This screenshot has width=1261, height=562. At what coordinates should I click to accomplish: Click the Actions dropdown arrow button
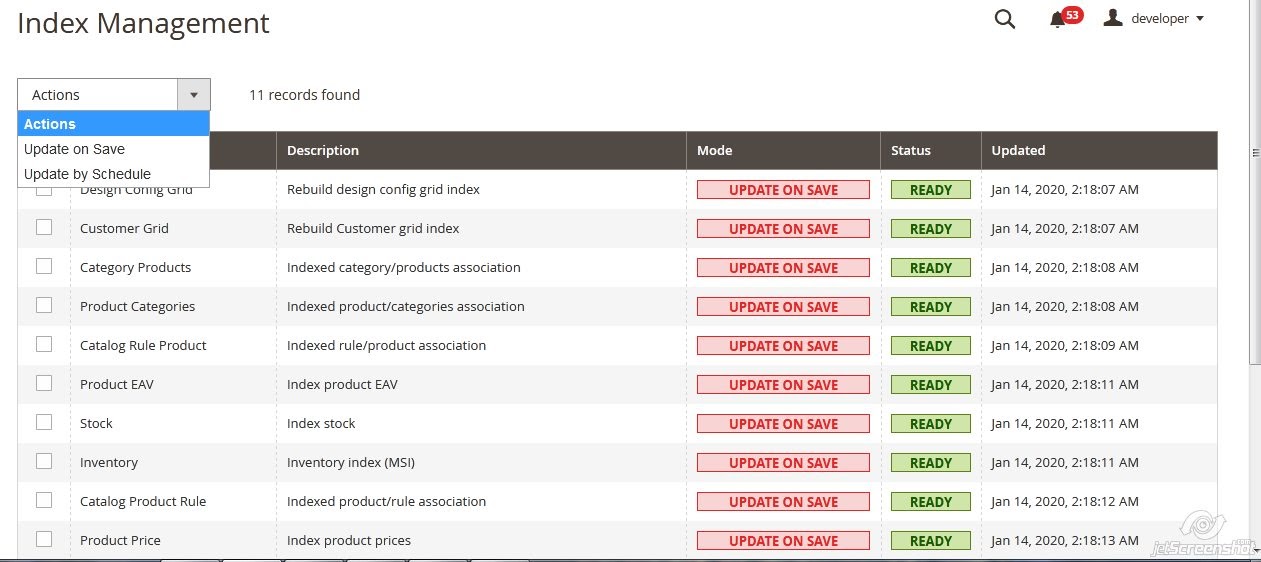[x=194, y=95]
